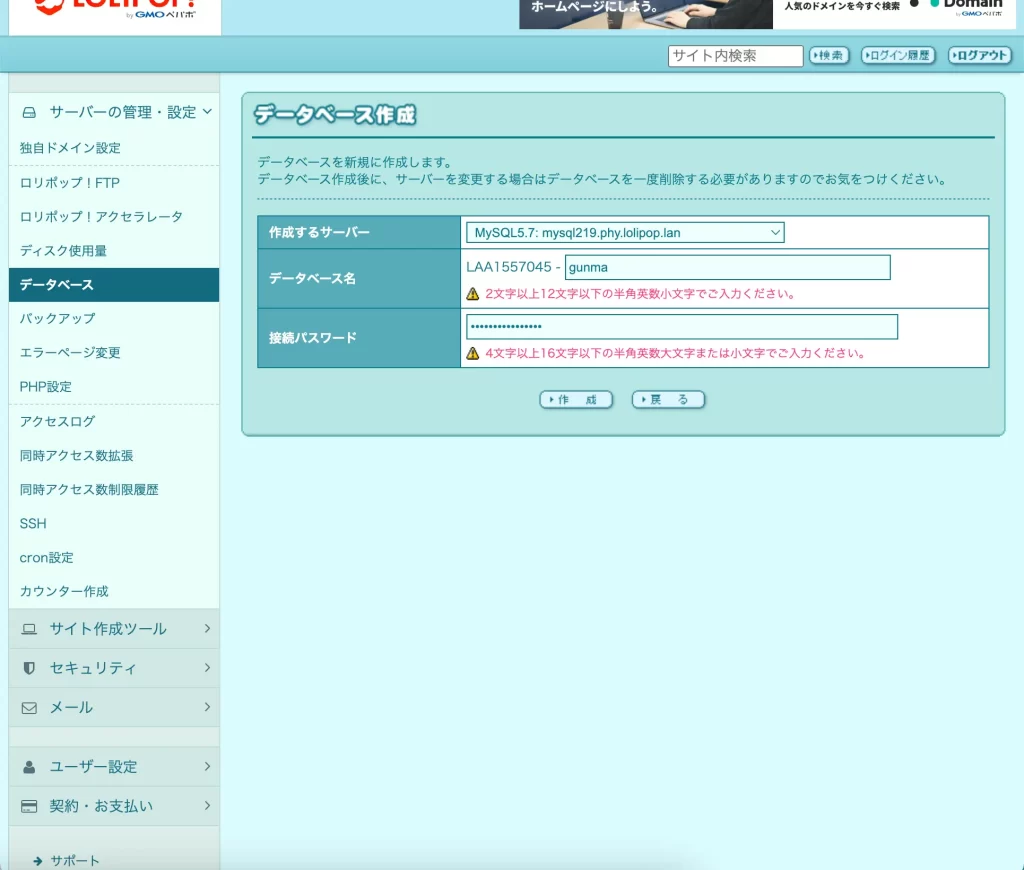1024x870 pixels.
Task: Click the shield icon beside セキュリティ
Action: point(29,668)
